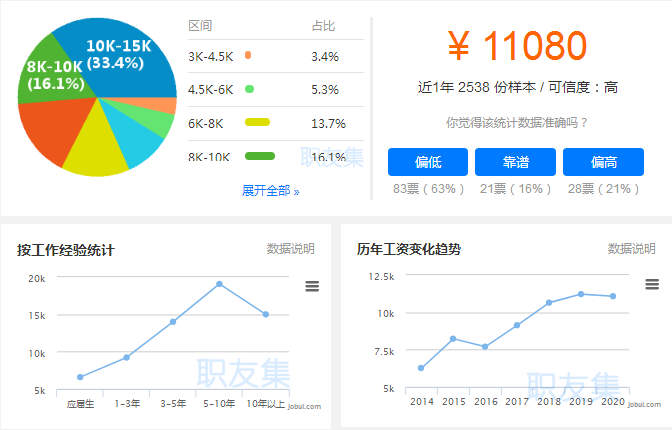Click the orange 3K-4.5K legend swatch
Image resolution: width=672 pixels, height=430 pixels.
[x=248, y=55]
